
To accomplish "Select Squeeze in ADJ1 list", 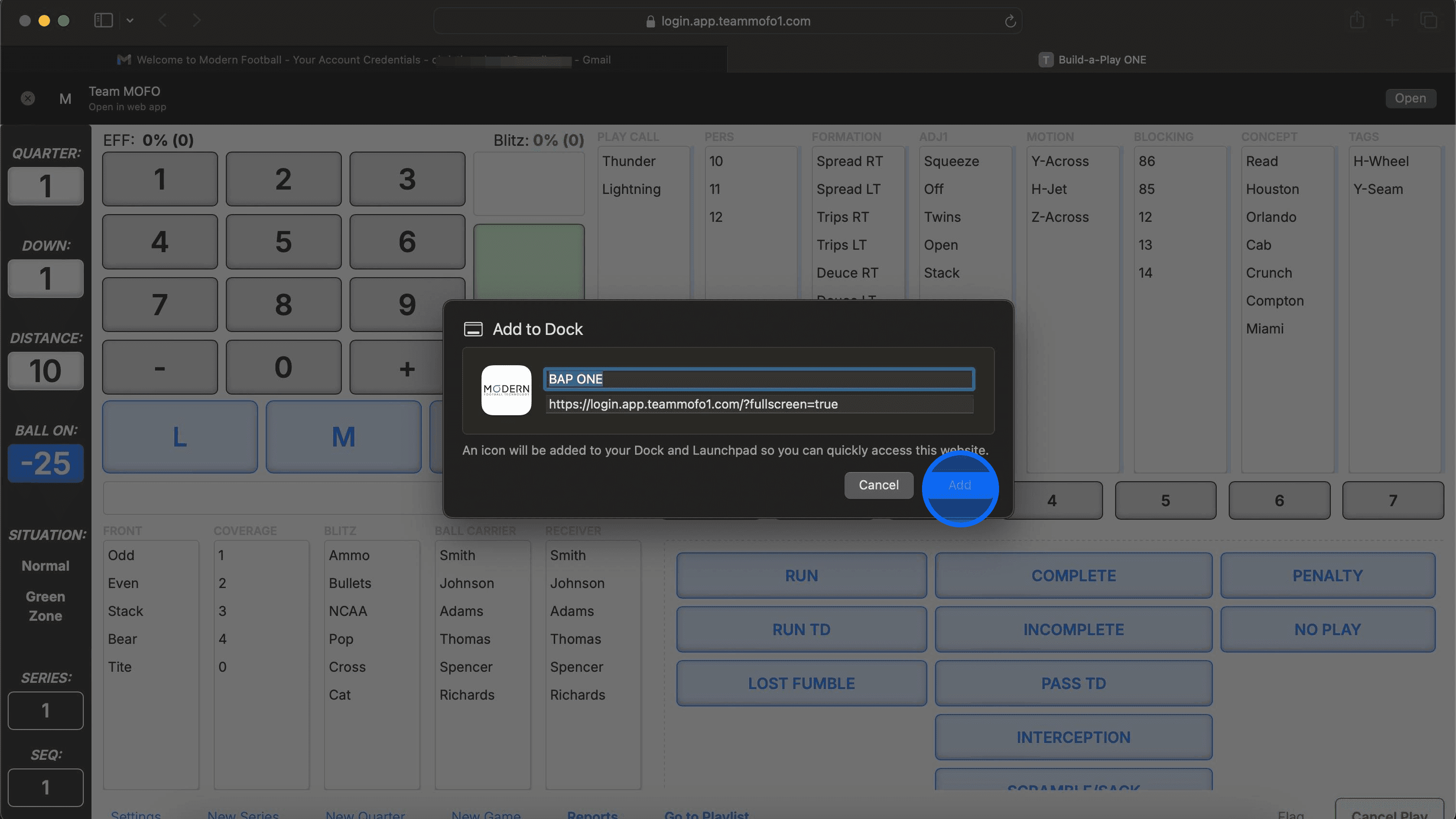I will pos(951,161).
